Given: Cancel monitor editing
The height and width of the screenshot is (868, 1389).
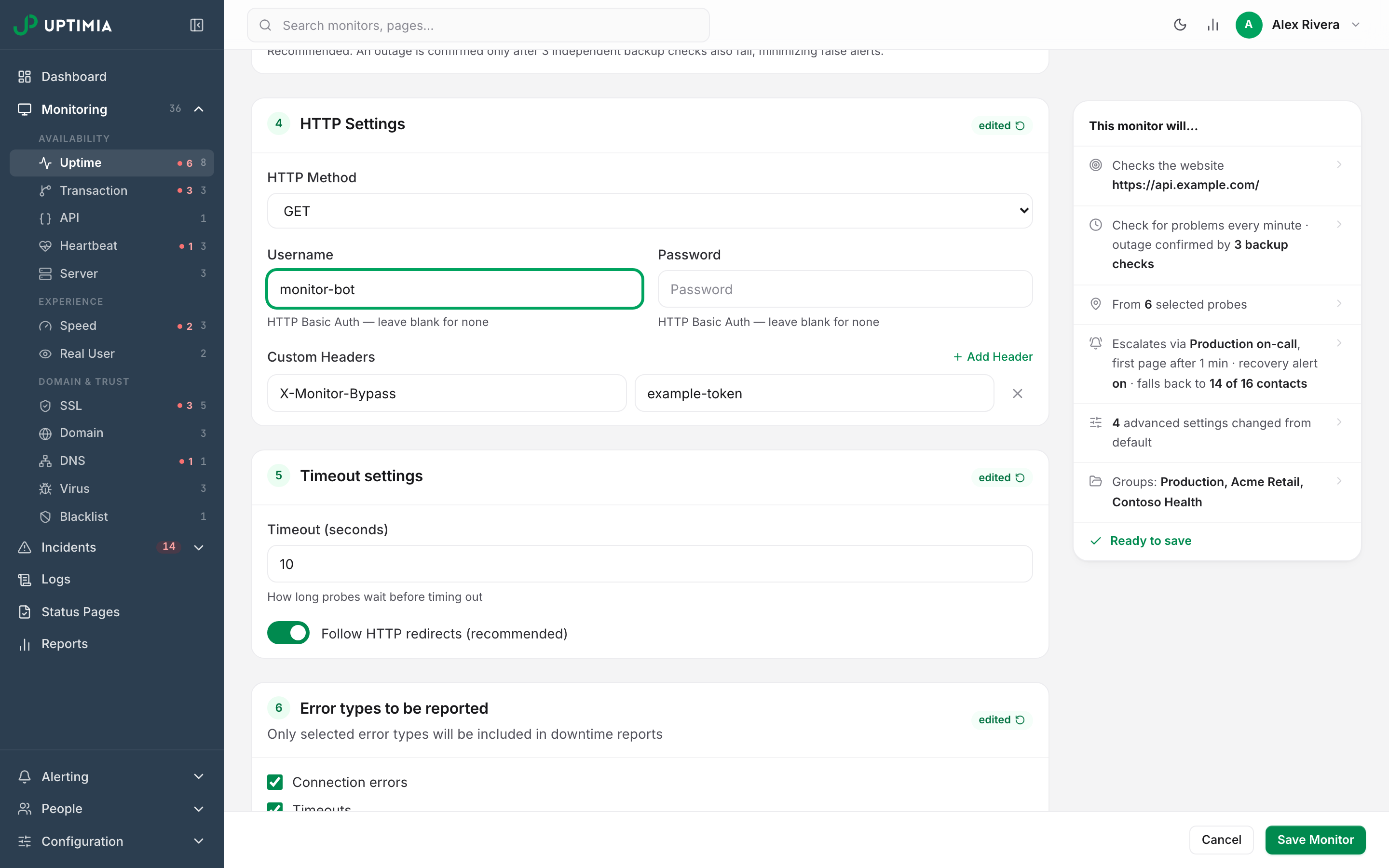Looking at the screenshot, I should tap(1221, 839).
